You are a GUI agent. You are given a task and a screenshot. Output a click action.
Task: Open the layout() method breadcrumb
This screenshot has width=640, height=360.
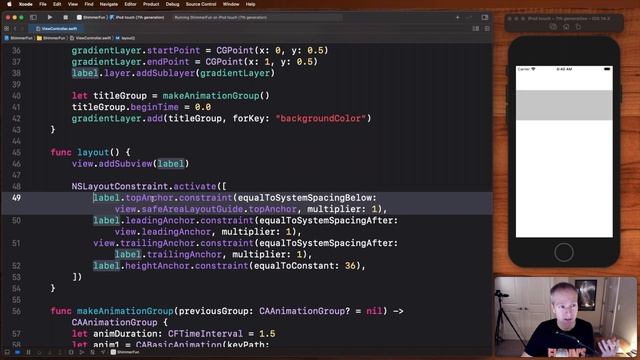(x=125, y=38)
